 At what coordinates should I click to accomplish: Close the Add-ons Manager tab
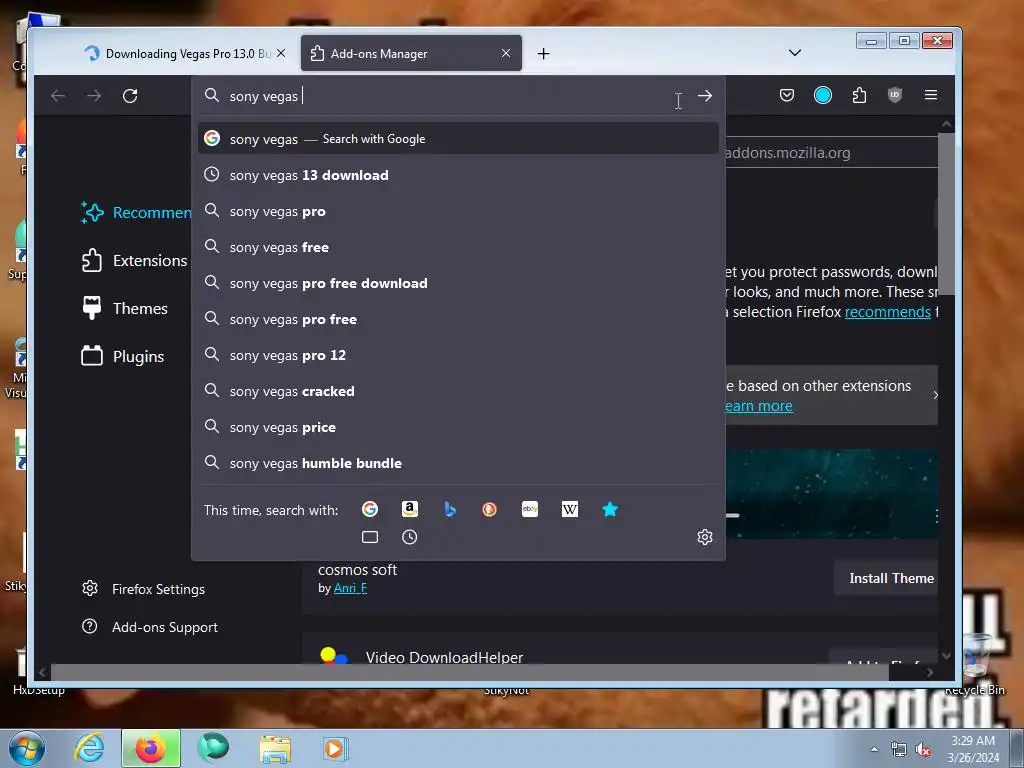[x=505, y=53]
